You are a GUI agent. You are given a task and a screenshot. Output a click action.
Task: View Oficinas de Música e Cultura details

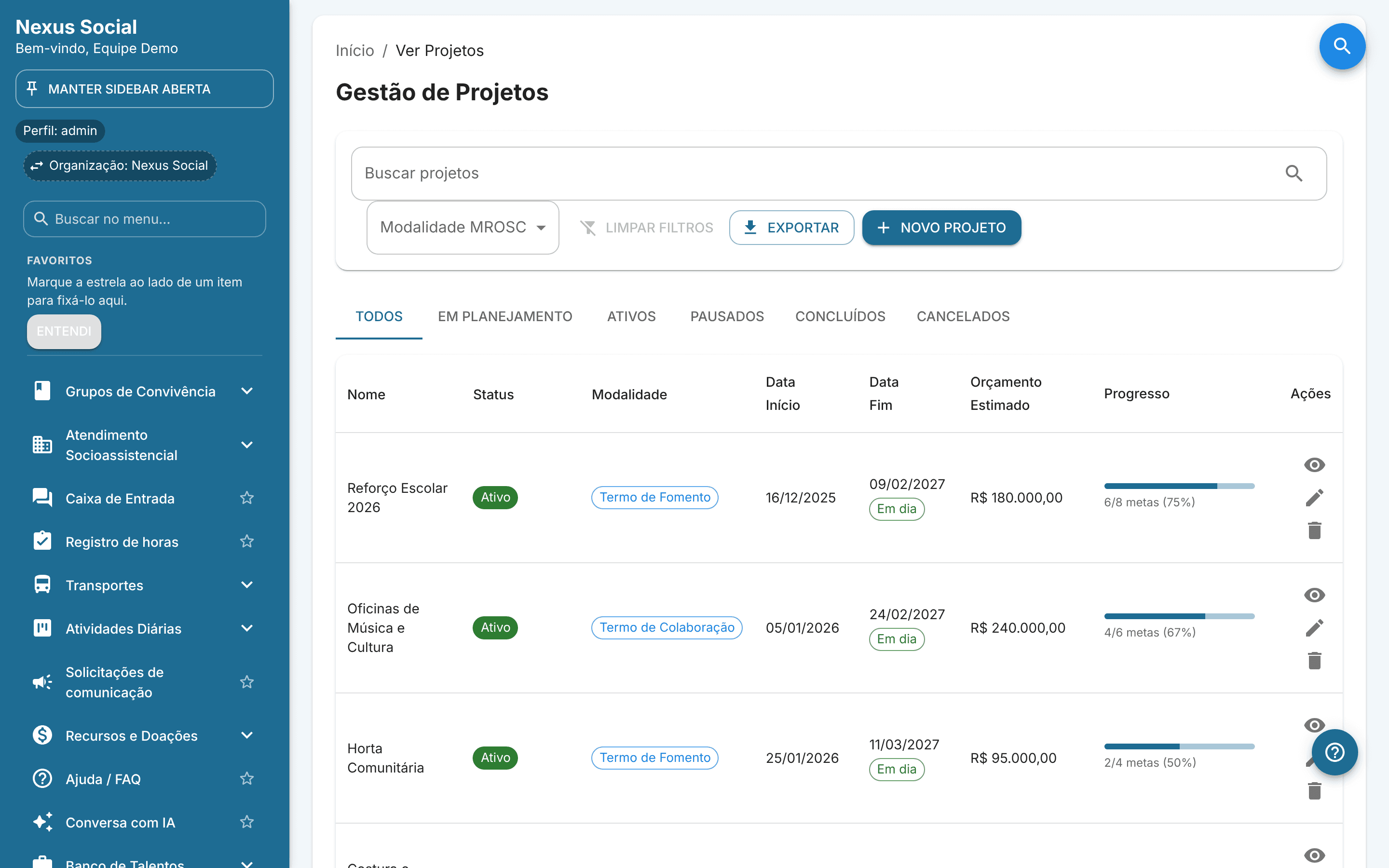[1314, 595]
